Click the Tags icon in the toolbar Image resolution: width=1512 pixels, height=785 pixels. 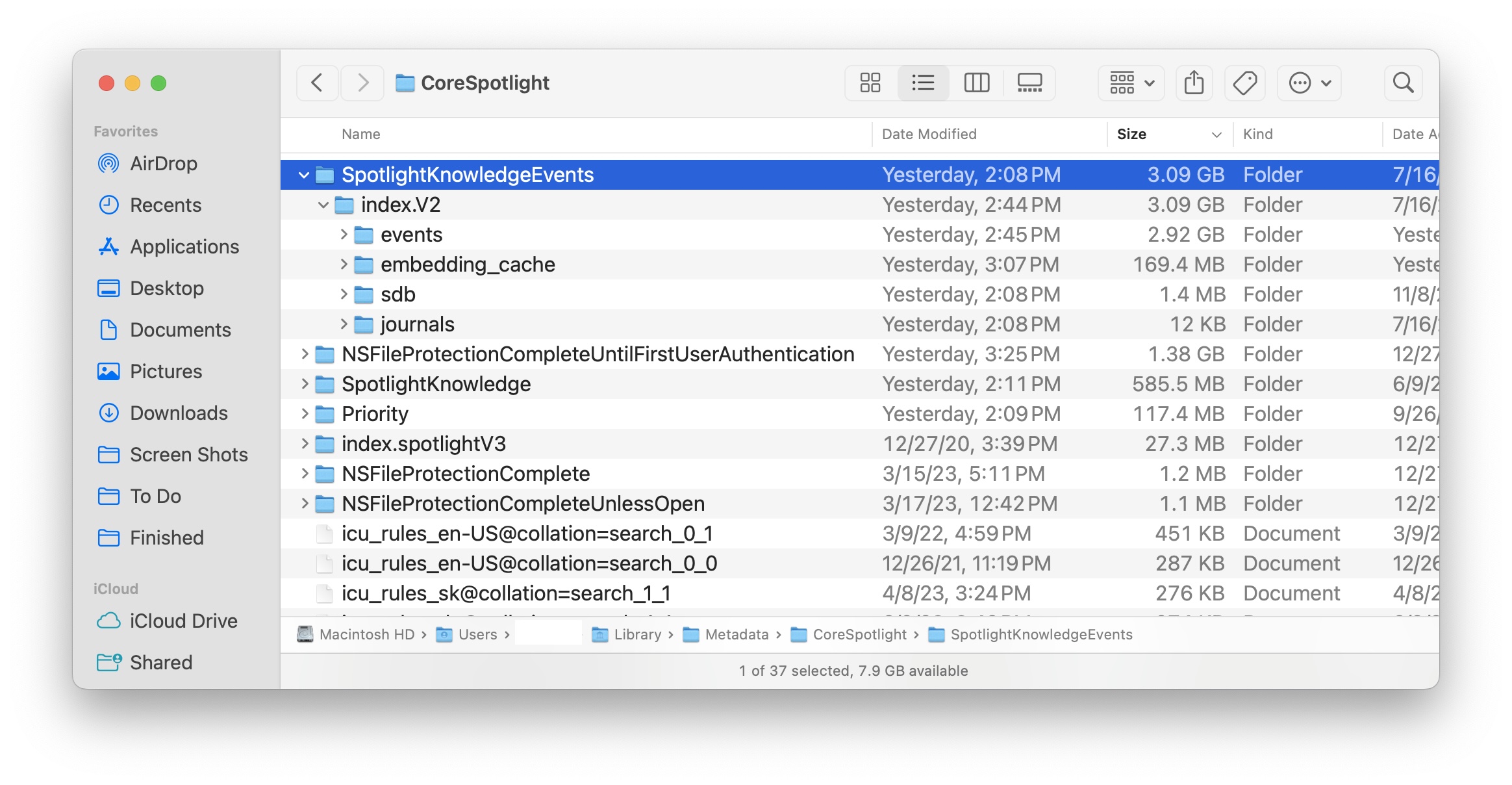click(x=1245, y=83)
